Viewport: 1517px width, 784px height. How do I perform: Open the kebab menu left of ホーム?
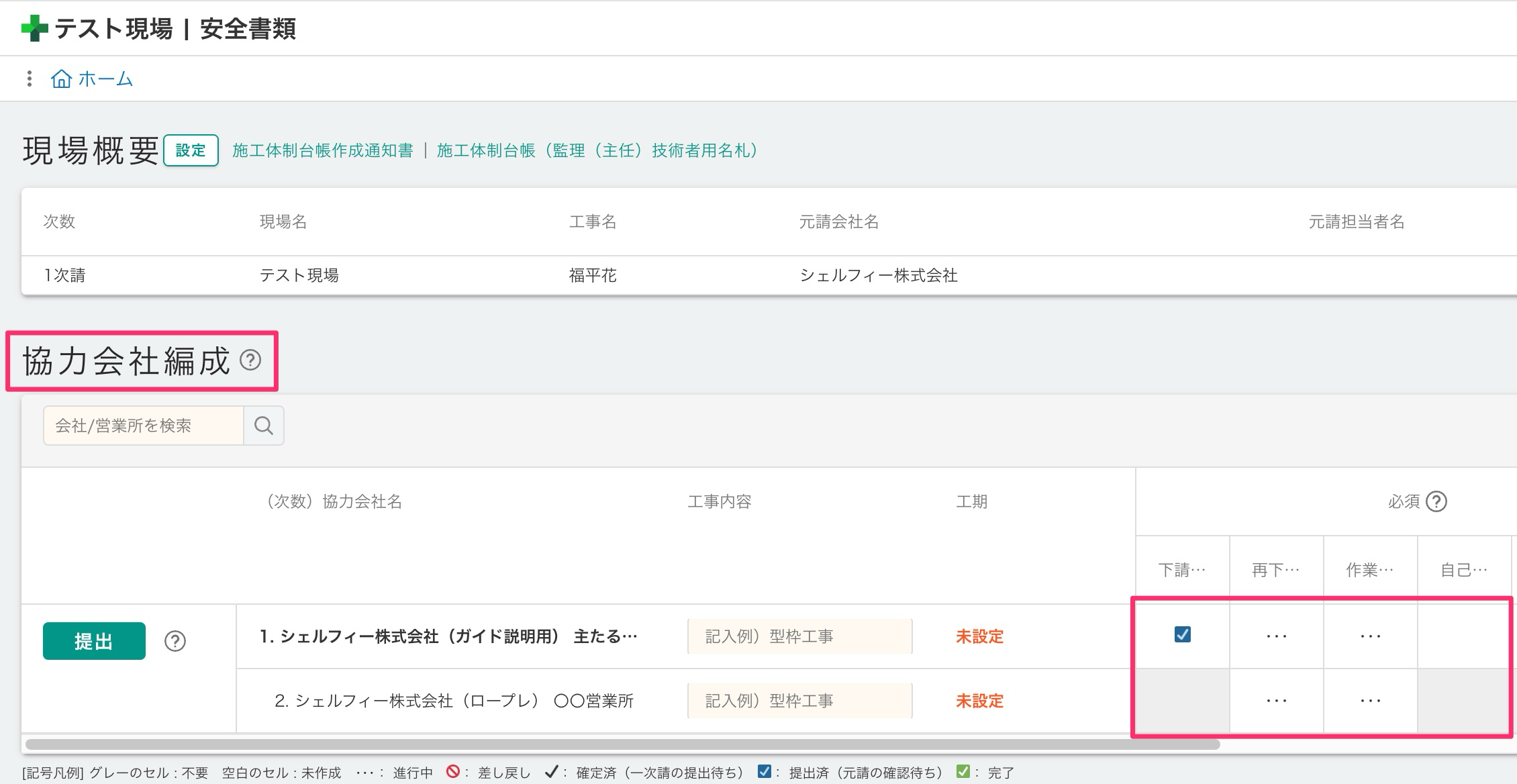coord(28,79)
